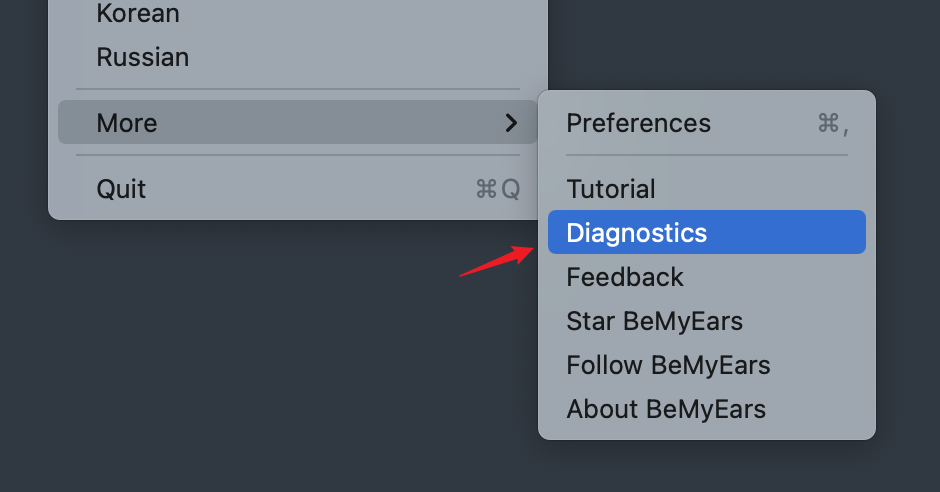Click the divider between More and Quit

pyautogui.click(x=298, y=156)
